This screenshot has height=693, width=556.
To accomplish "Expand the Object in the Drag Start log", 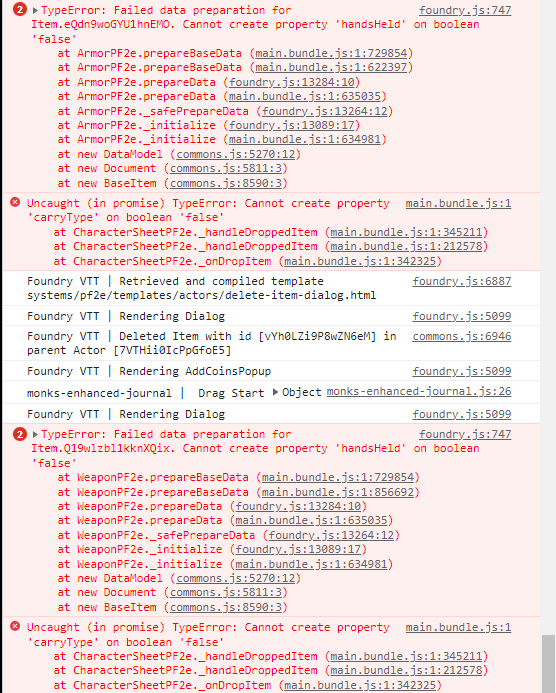I will pos(275,392).
